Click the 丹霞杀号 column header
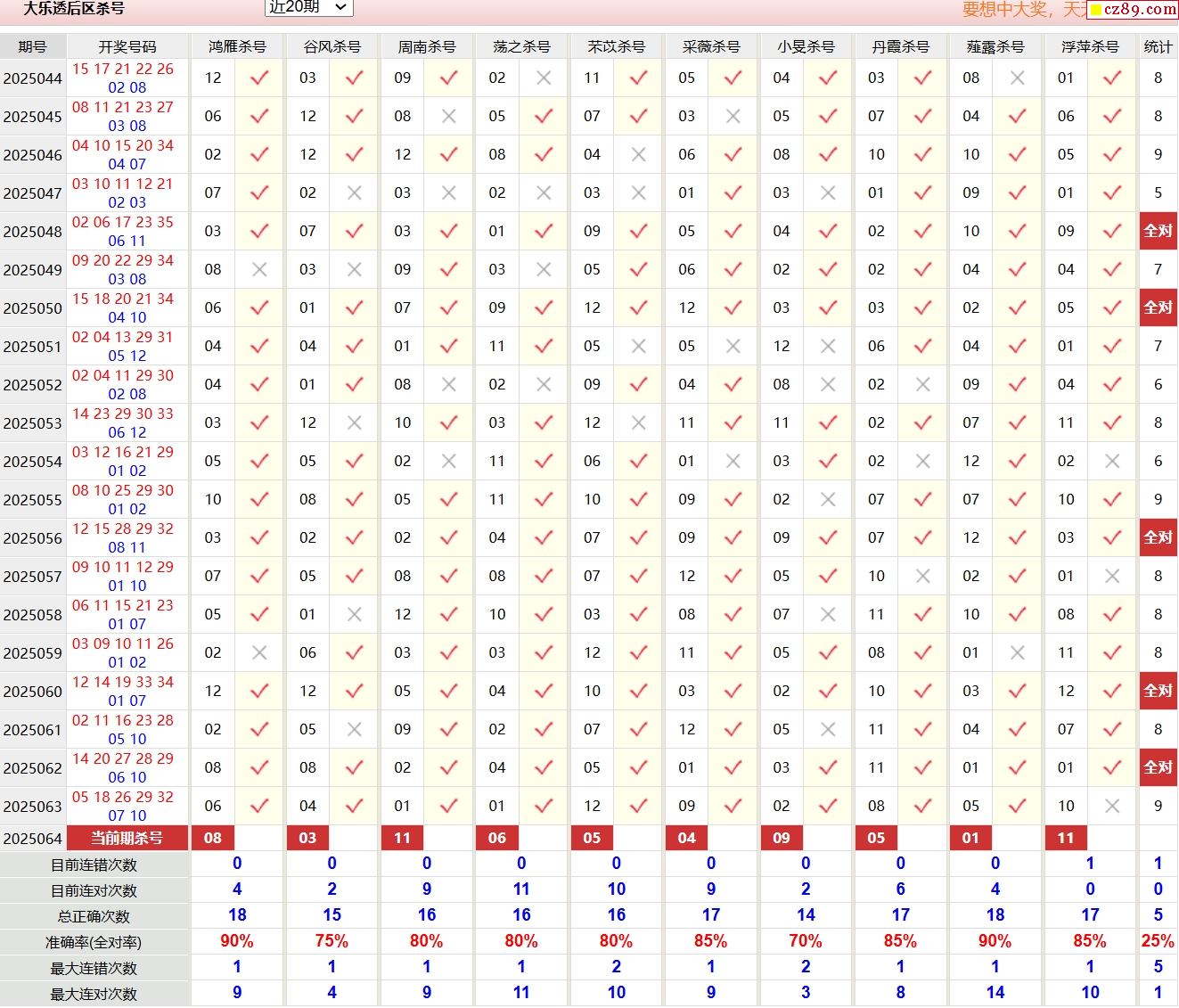 (901, 47)
